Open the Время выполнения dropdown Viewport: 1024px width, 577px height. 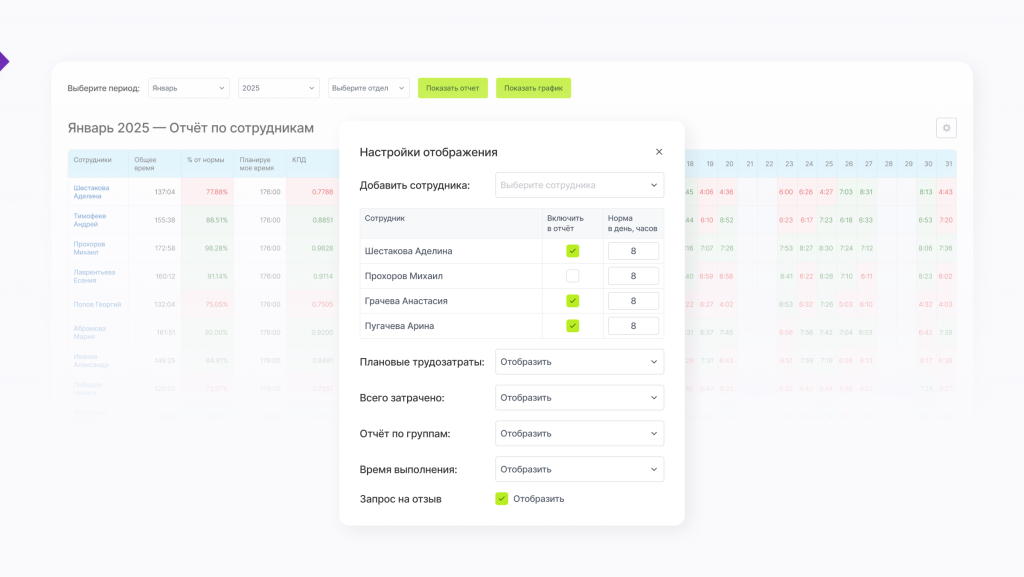[579, 470]
